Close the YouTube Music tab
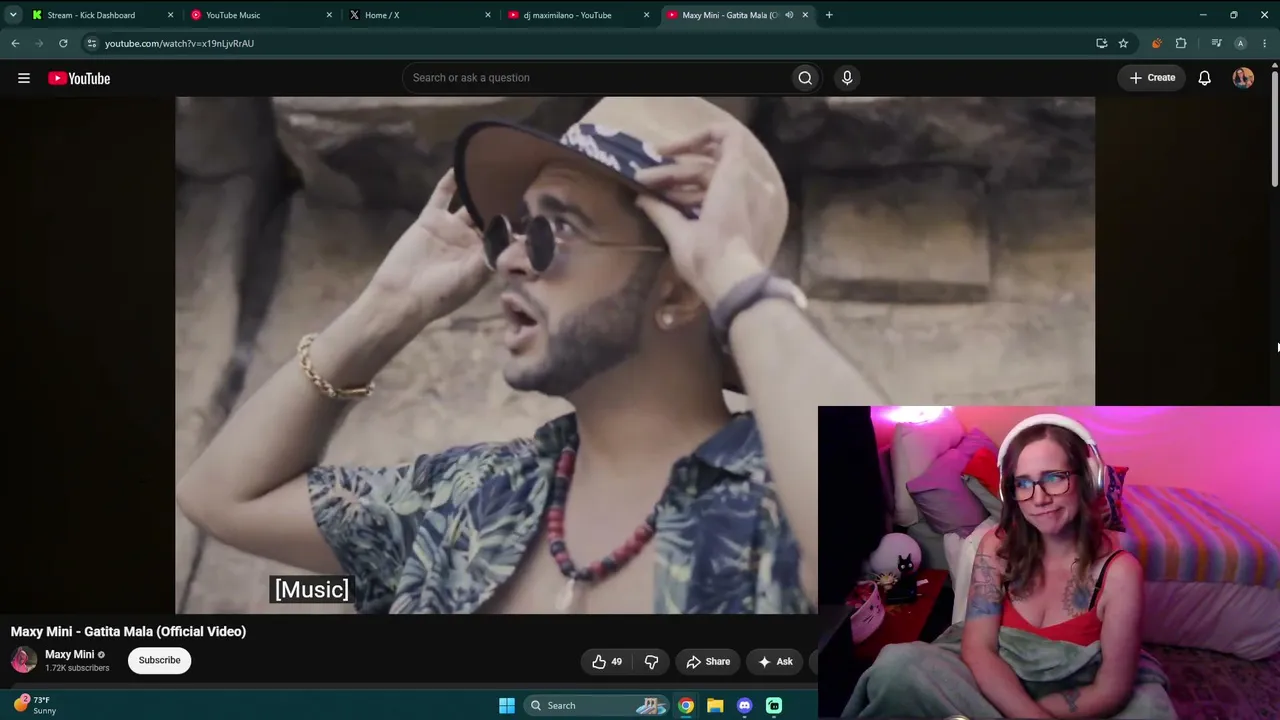1280x720 pixels. coord(329,15)
